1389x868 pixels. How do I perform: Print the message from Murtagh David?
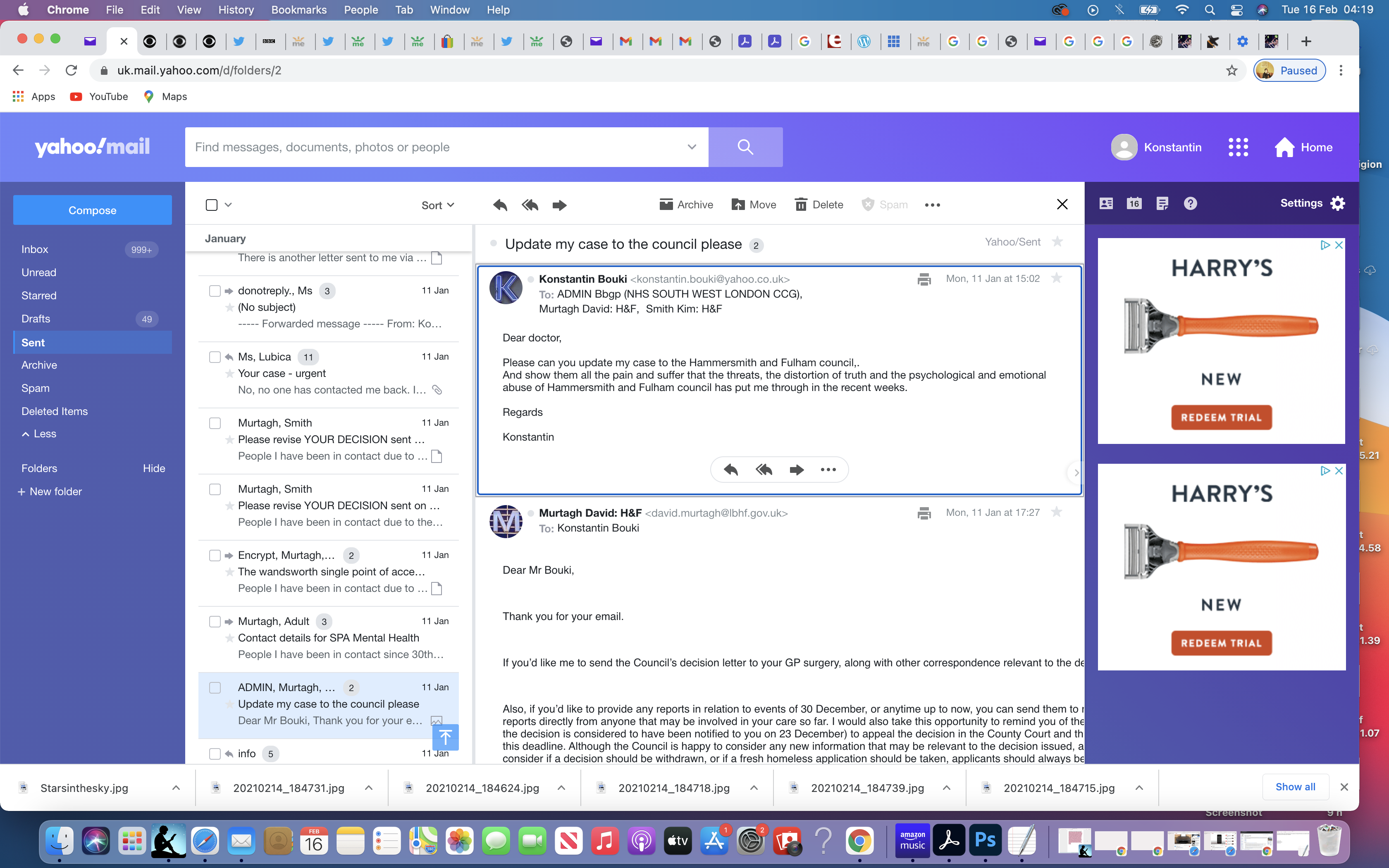[924, 513]
